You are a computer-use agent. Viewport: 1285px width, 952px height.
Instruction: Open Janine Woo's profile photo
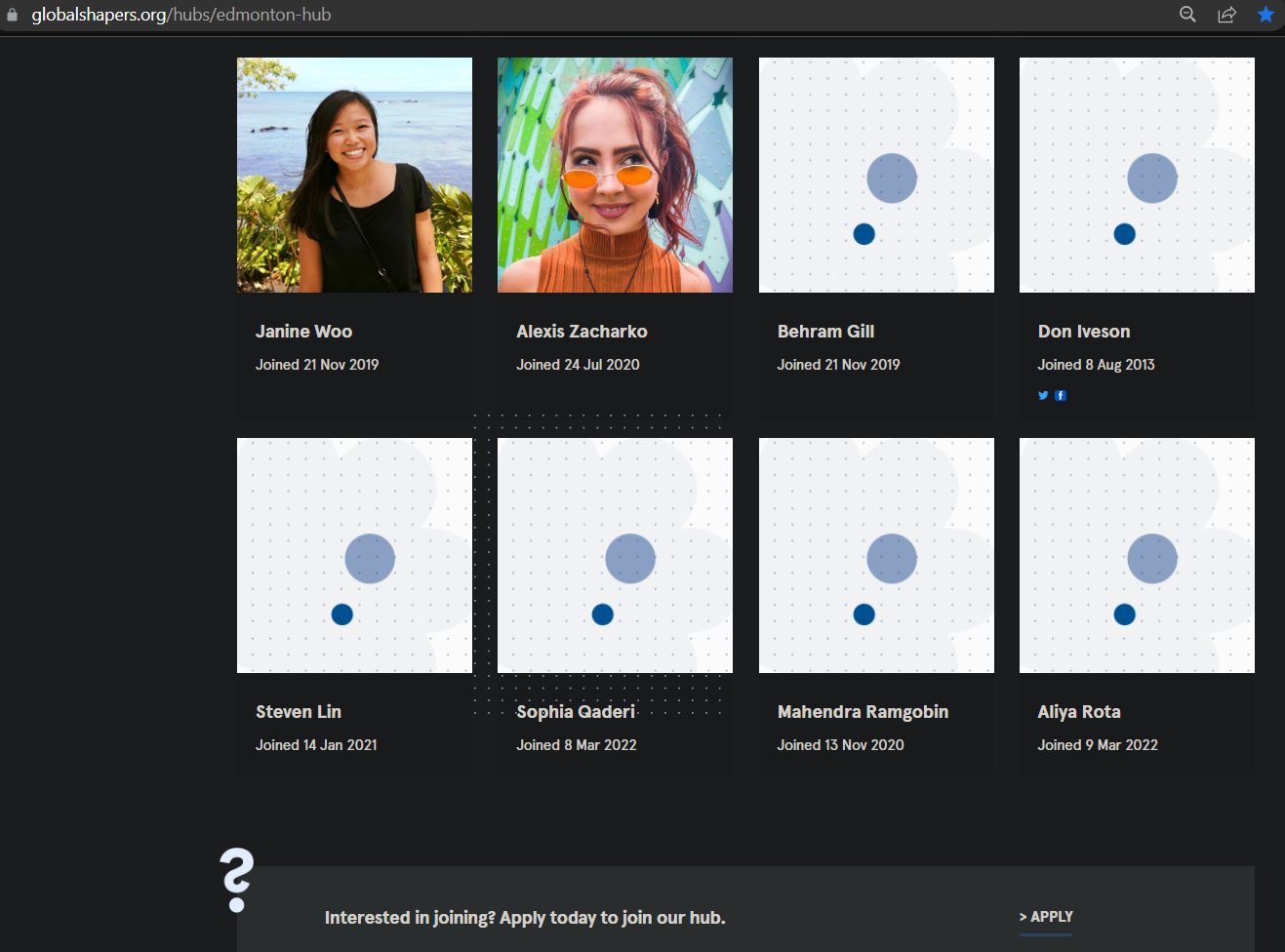pos(354,175)
